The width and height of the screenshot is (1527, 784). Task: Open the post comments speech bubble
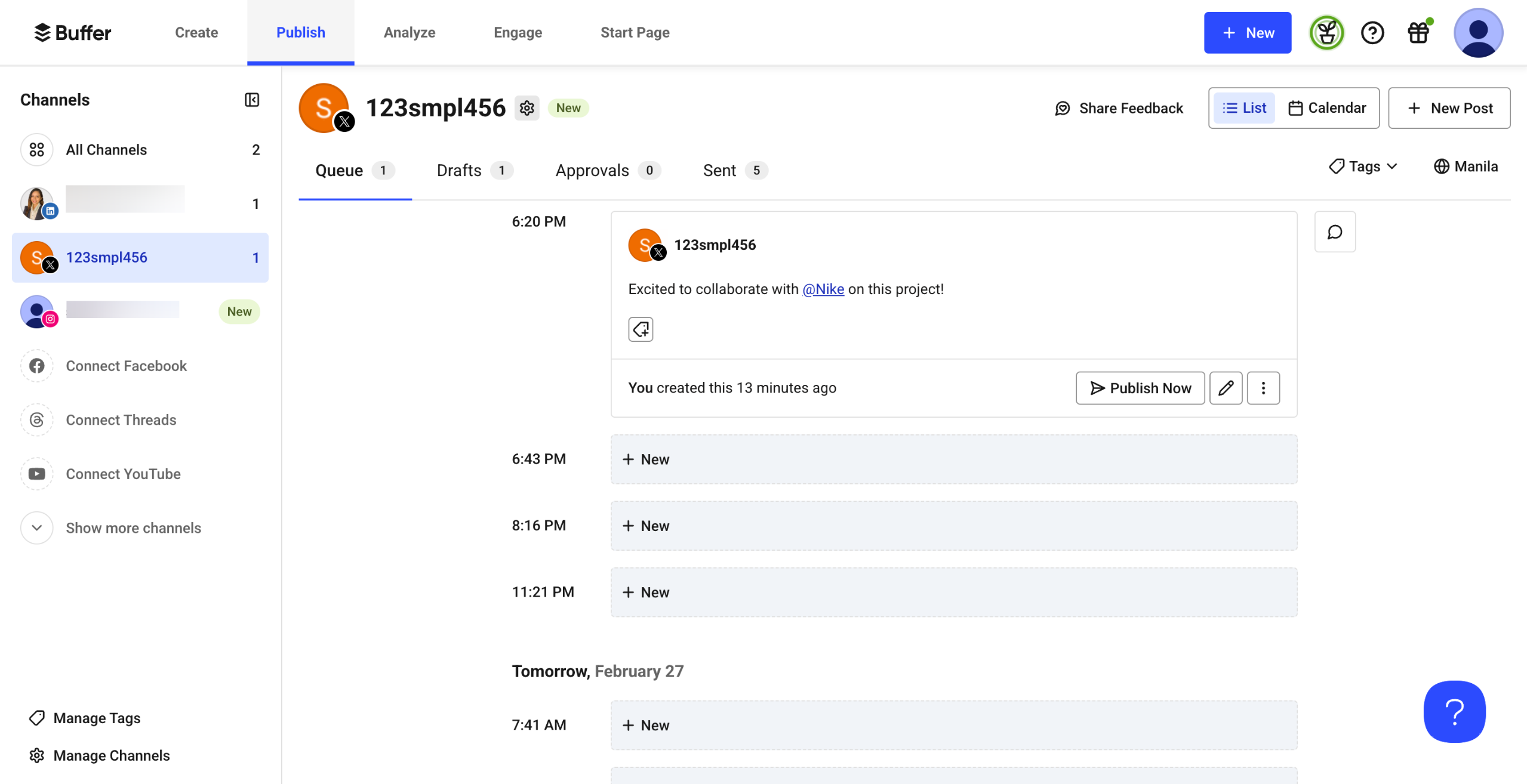tap(1335, 232)
